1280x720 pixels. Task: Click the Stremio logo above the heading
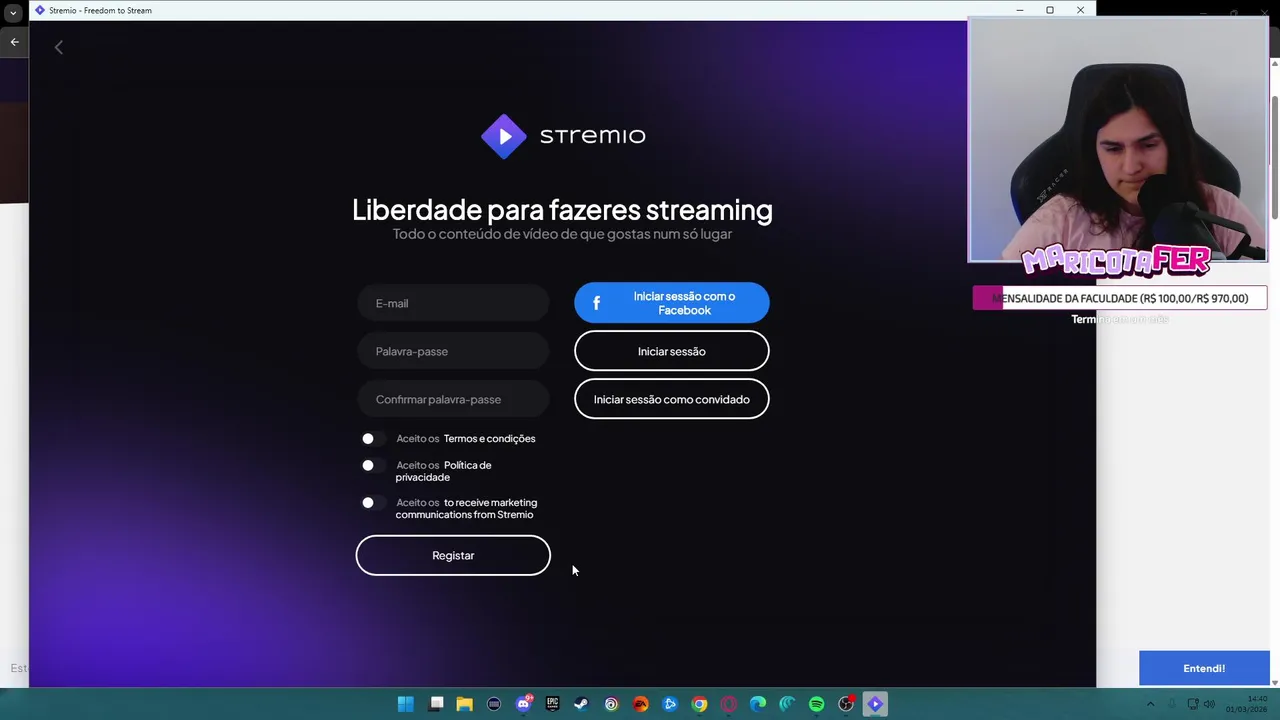564,136
